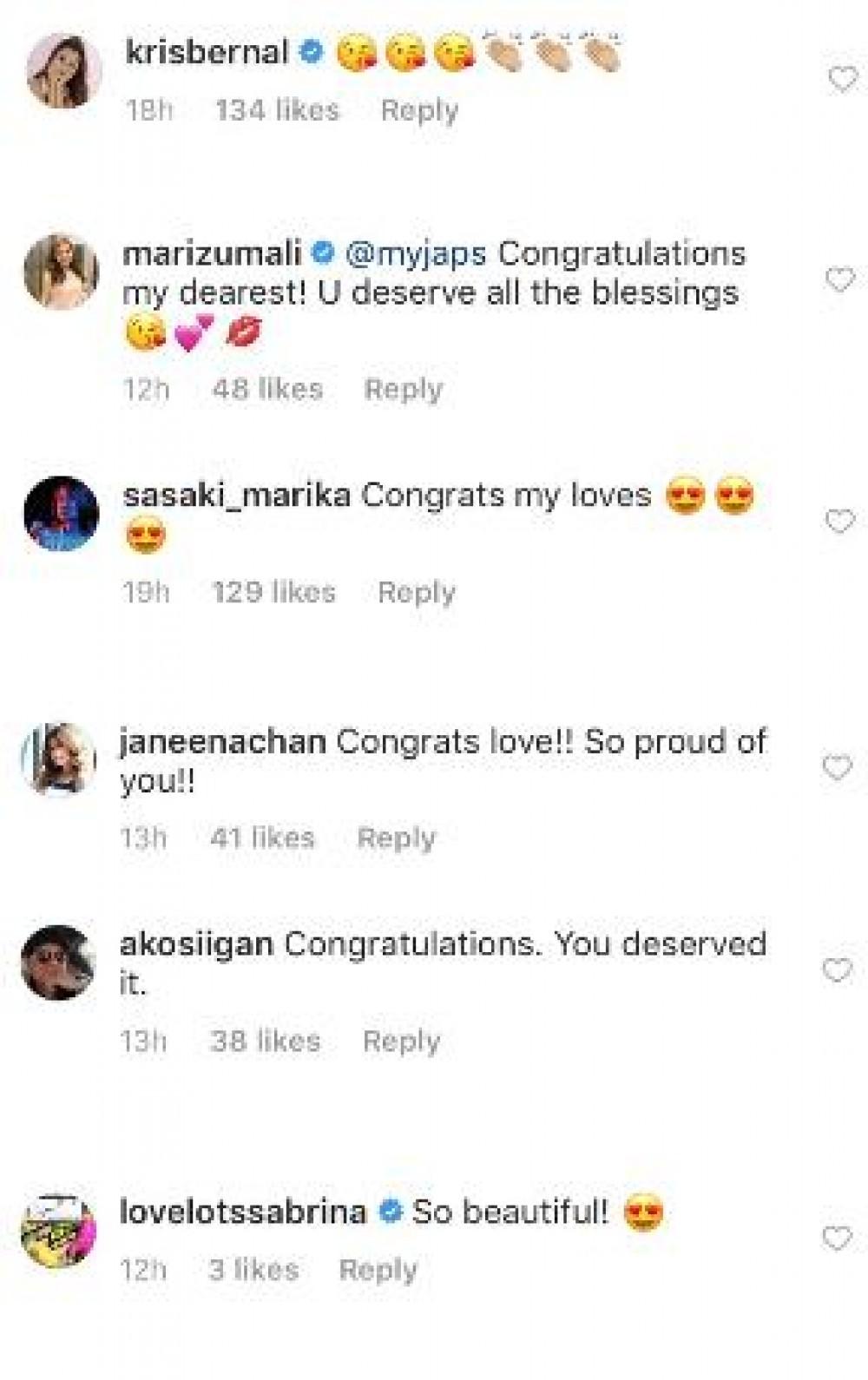Open krisbernal's profile picture

coord(63,71)
